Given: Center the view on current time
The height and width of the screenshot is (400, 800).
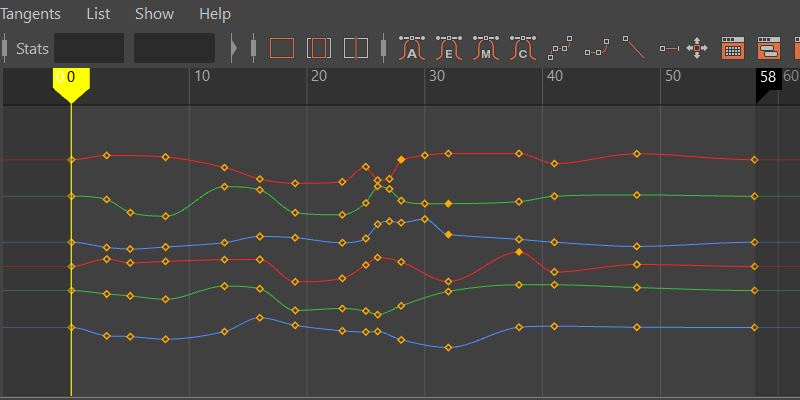Looking at the screenshot, I should (x=355, y=47).
